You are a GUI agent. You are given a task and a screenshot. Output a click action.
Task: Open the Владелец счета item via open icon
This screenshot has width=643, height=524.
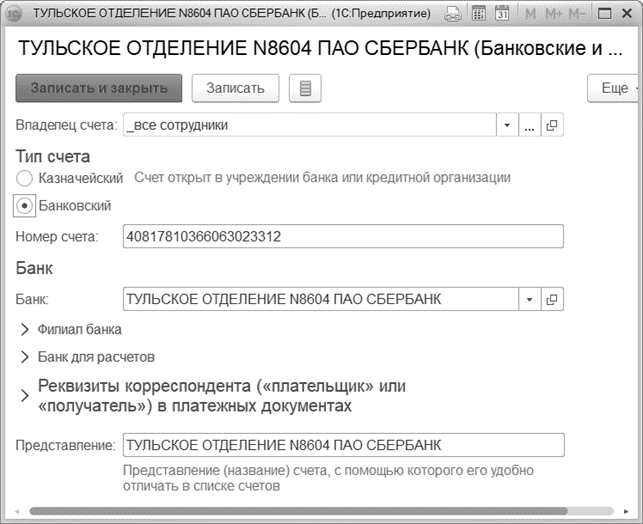[552, 125]
